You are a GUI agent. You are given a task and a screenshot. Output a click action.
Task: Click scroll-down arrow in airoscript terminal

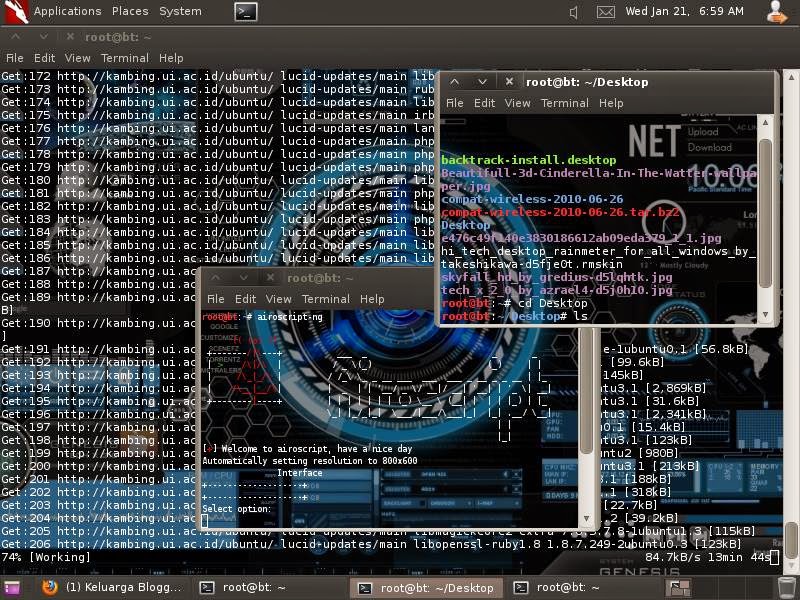coord(587,518)
